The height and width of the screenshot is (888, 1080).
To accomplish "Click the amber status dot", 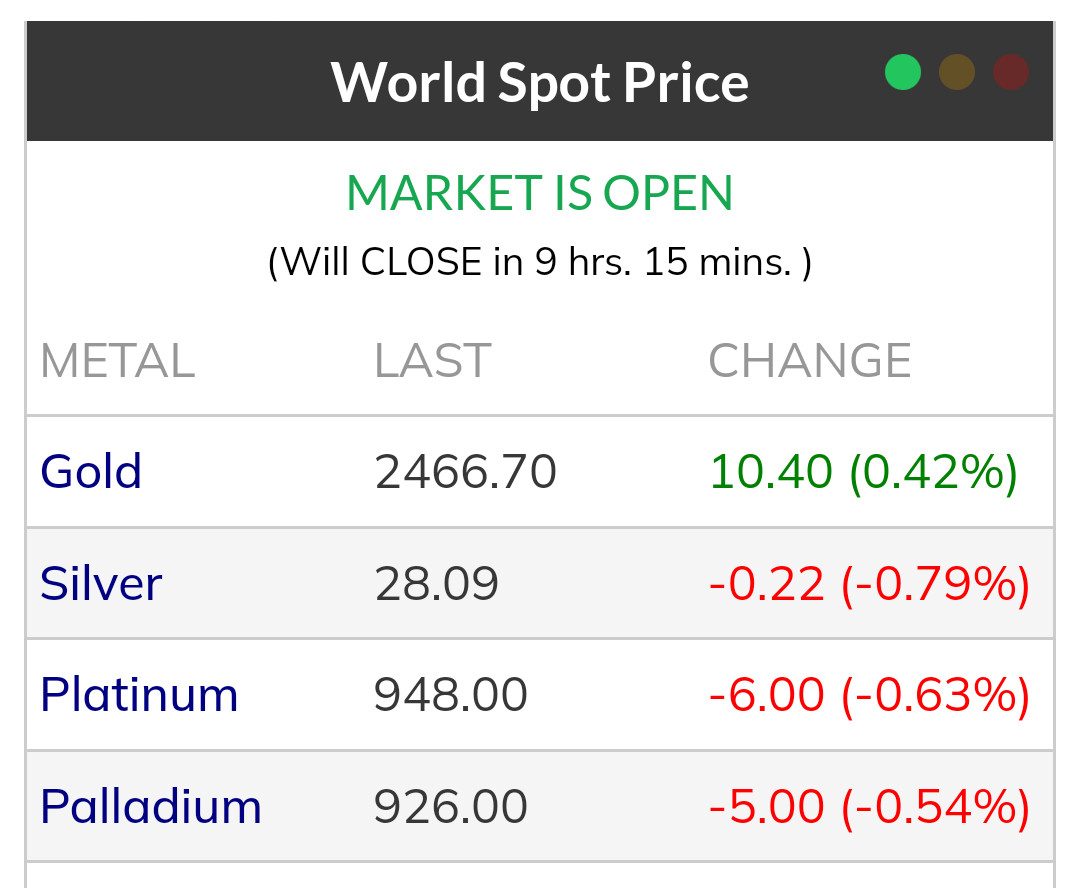I will (957, 72).
